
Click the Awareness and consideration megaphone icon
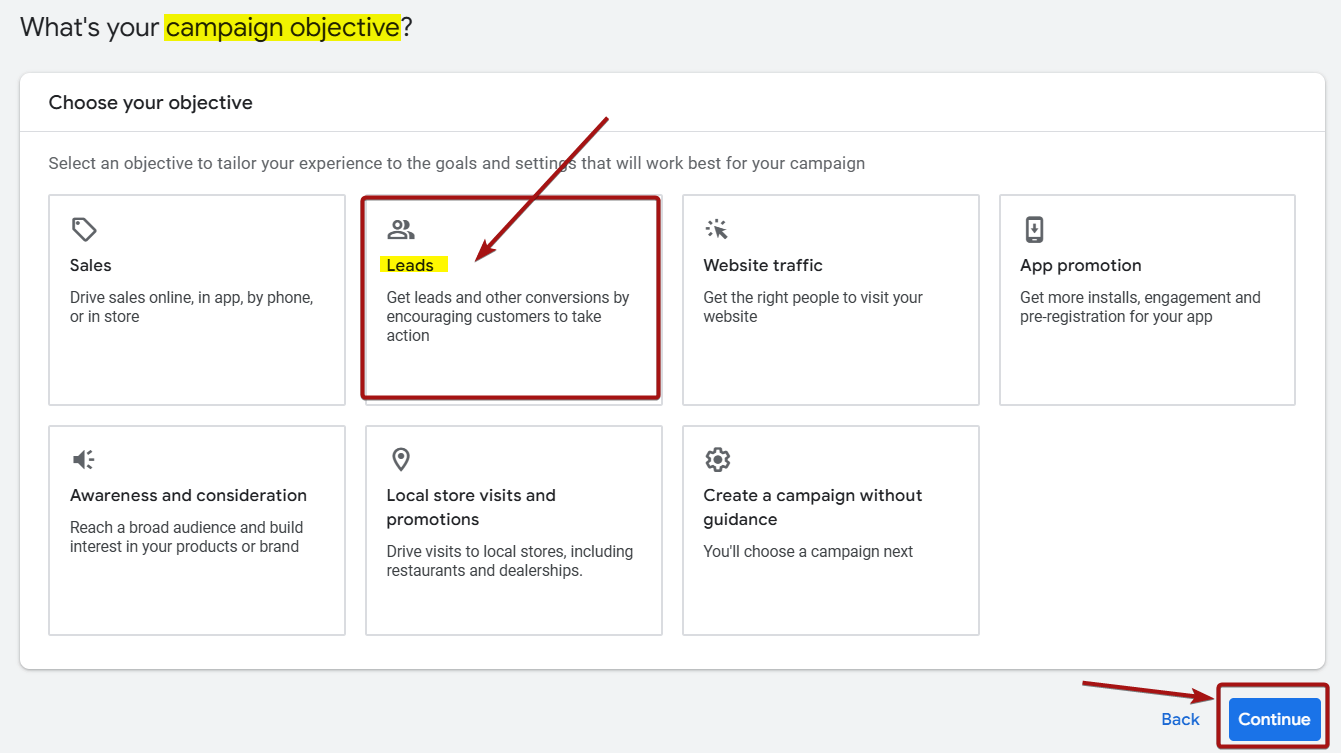pos(84,459)
